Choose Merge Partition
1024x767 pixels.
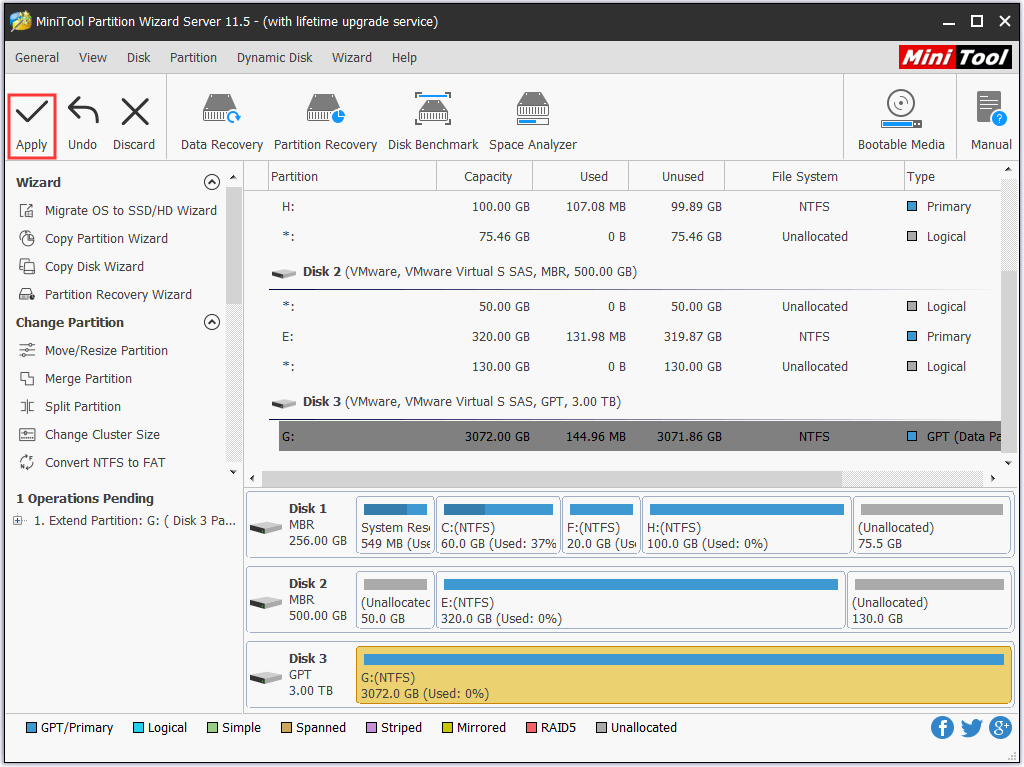(x=76, y=379)
